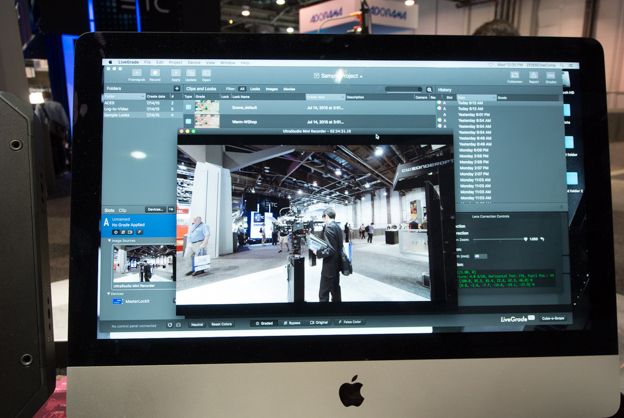This screenshot has width=624, height=418.
Task: Reset the lens zoom with arrow icon
Action: coord(544,239)
